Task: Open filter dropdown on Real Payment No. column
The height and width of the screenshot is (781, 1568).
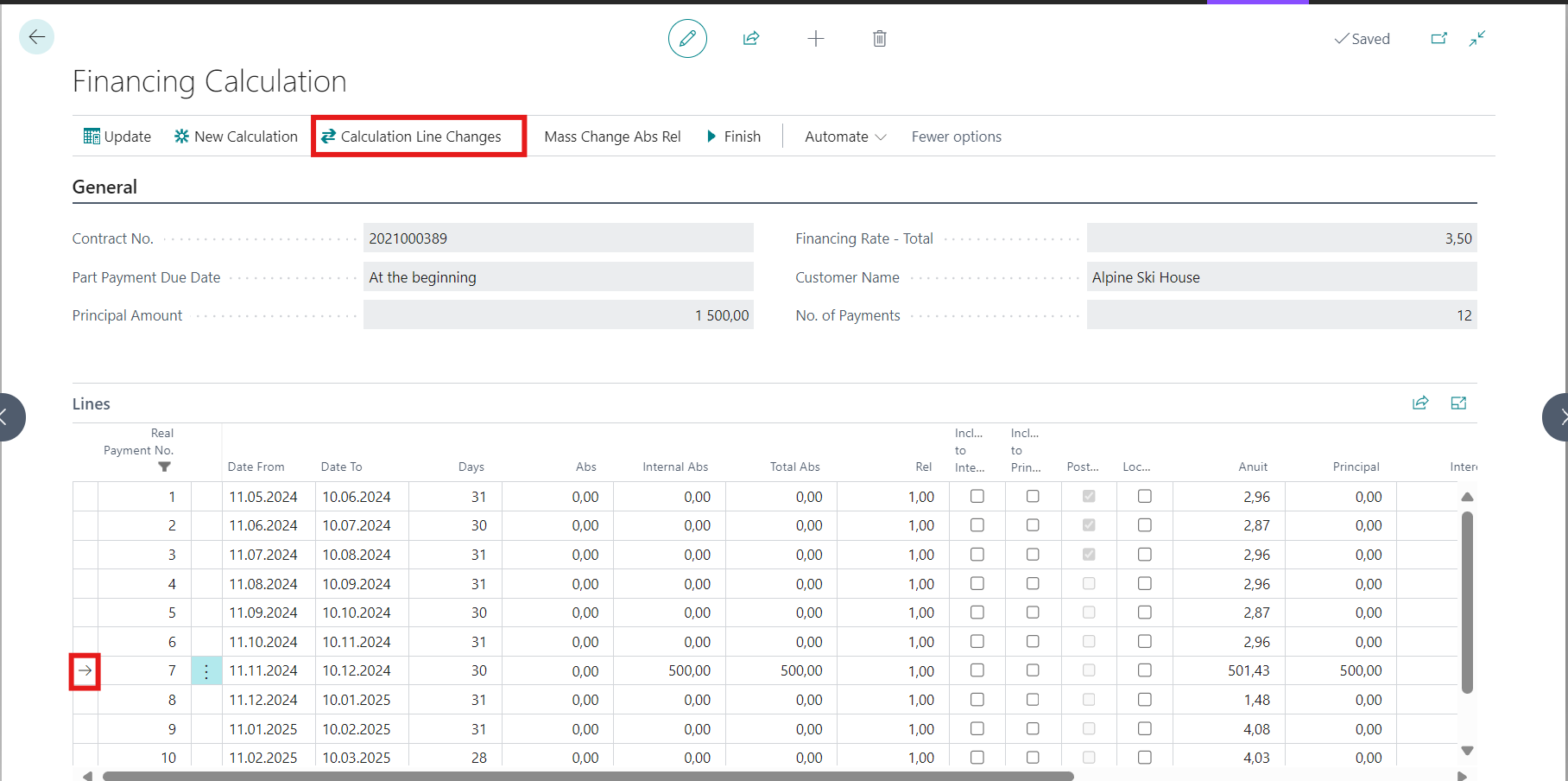Action: [x=164, y=467]
